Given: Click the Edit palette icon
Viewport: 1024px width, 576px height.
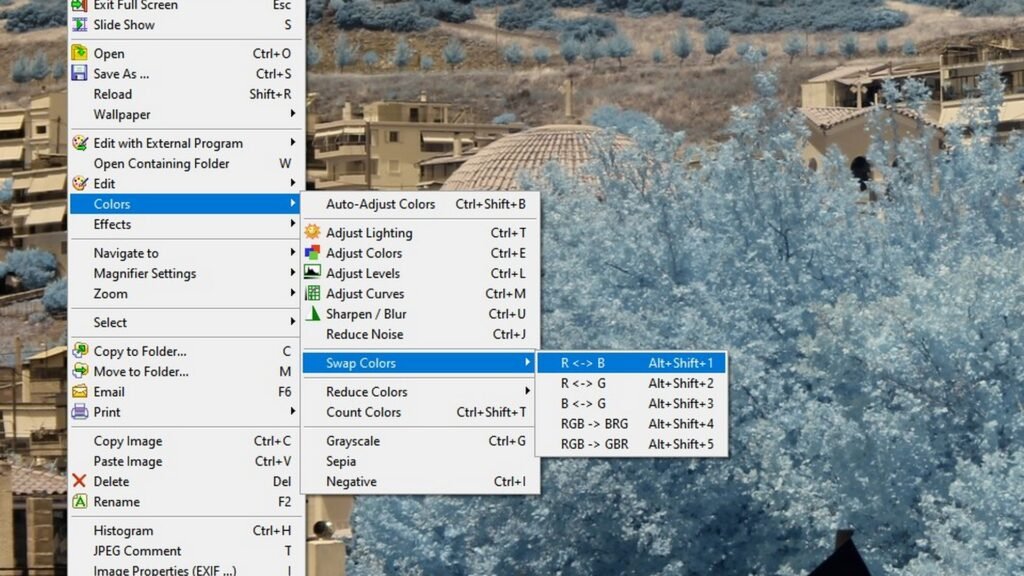Looking at the screenshot, I should click(80, 183).
